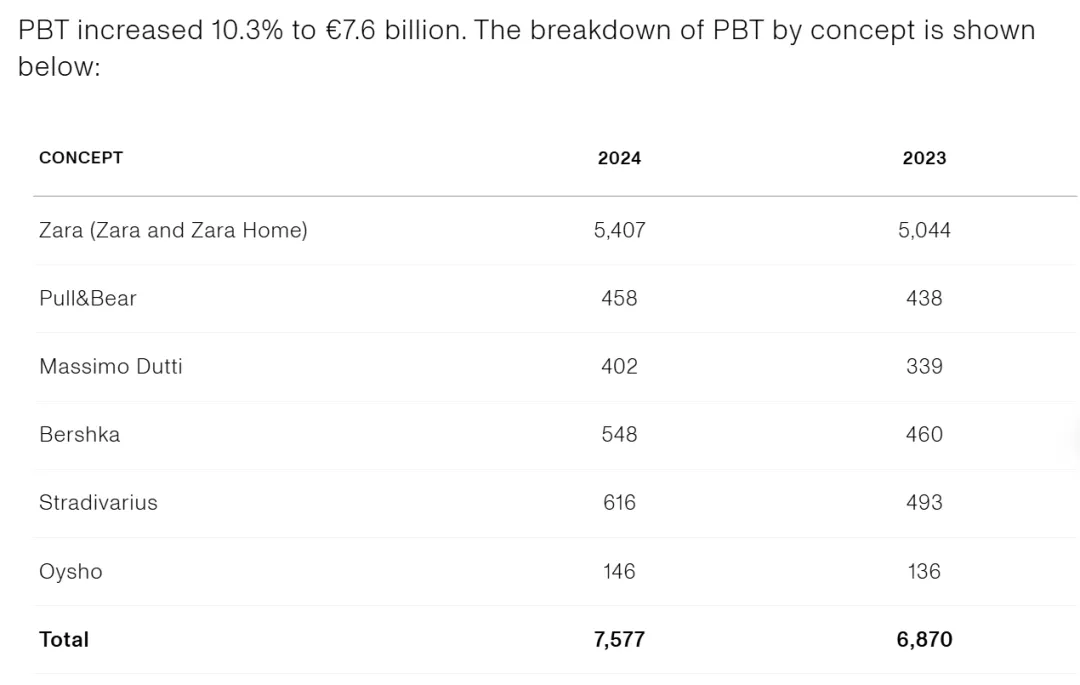The width and height of the screenshot is (1080, 685).
Task: Select the Bershka row label
Action: click(x=79, y=434)
